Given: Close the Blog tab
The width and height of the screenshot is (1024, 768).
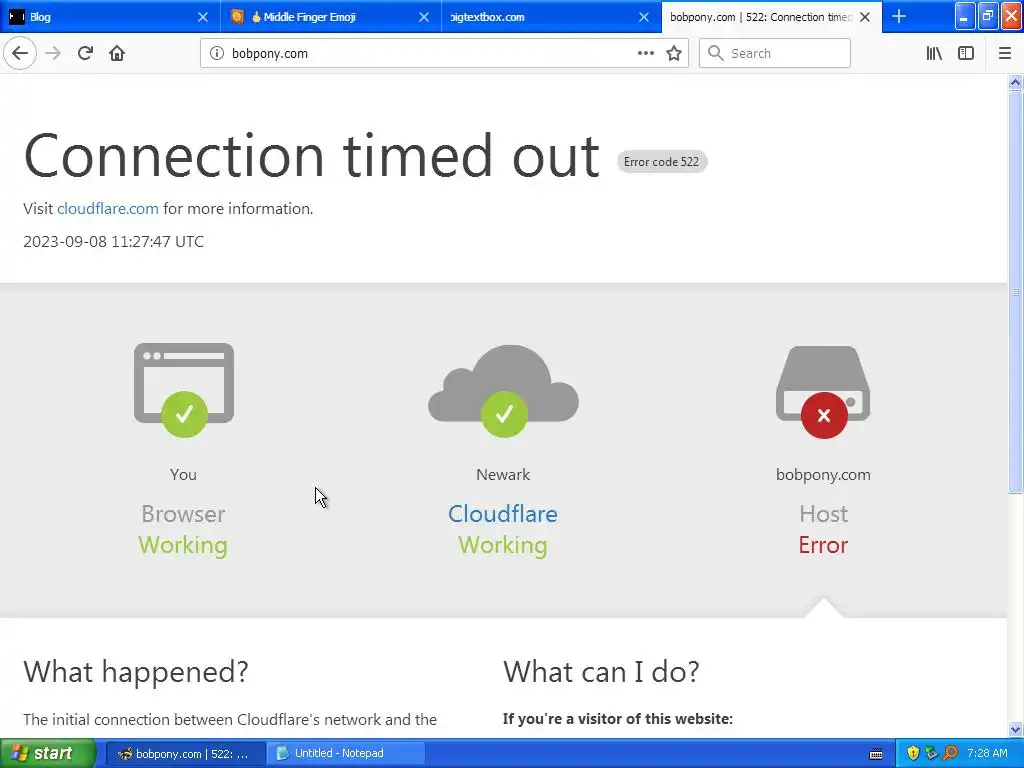Looking at the screenshot, I should (x=203, y=17).
